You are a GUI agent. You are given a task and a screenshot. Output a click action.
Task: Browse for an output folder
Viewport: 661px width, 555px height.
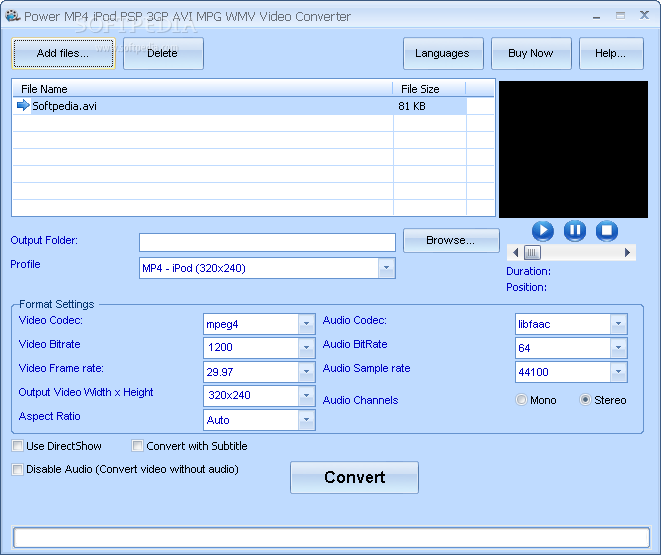[451, 240]
